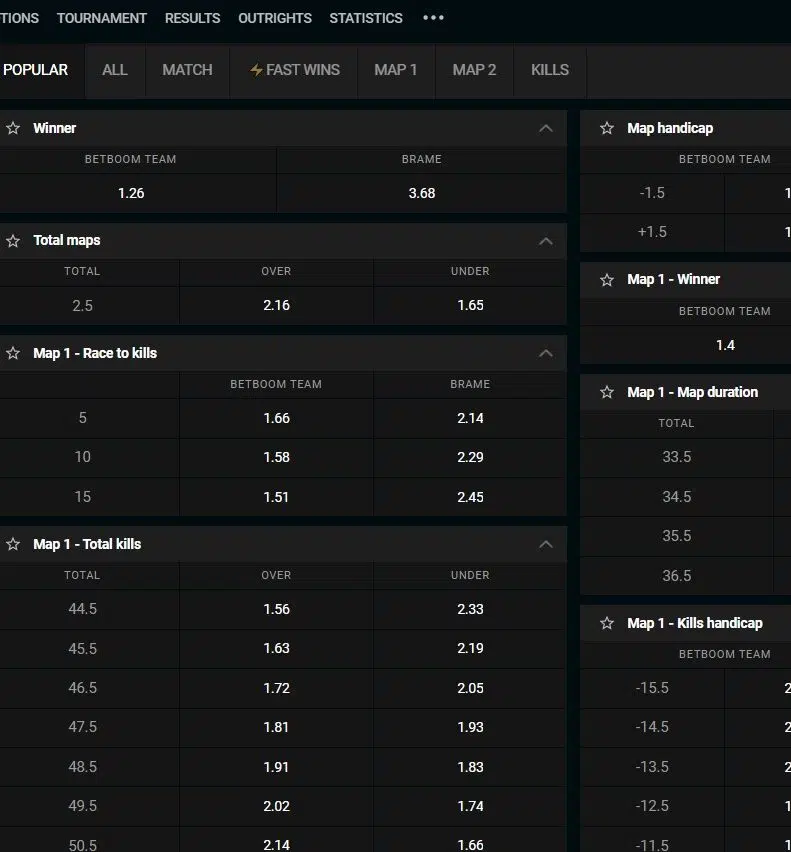Viewport: 791px width, 852px height.
Task: Open the three-dots more menu
Action: pyautogui.click(x=433, y=18)
